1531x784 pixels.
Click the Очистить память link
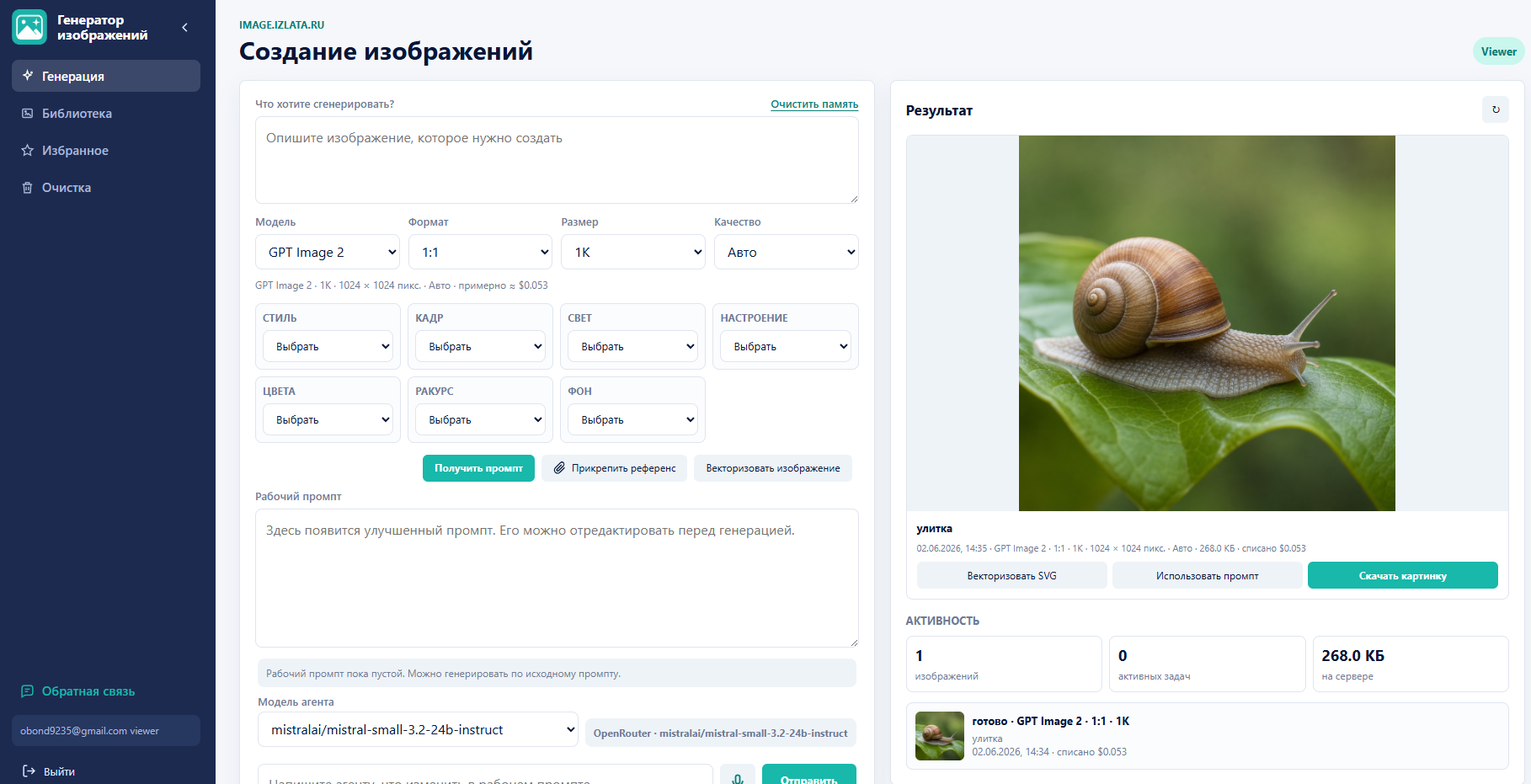point(814,104)
